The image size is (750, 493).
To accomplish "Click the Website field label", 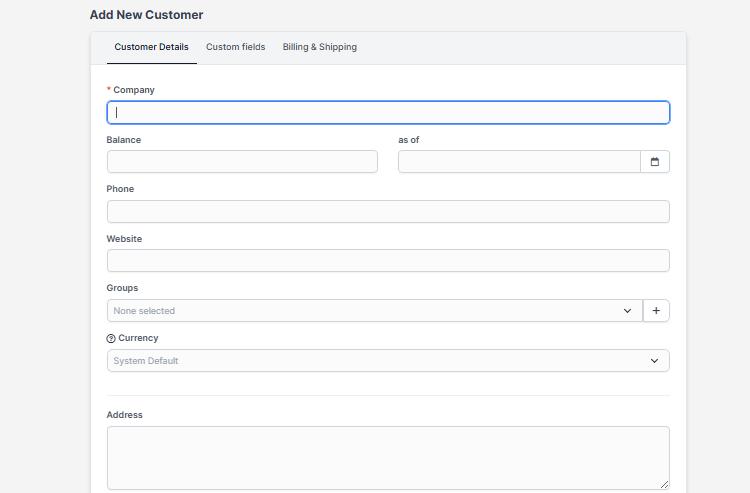I will pos(124,239).
